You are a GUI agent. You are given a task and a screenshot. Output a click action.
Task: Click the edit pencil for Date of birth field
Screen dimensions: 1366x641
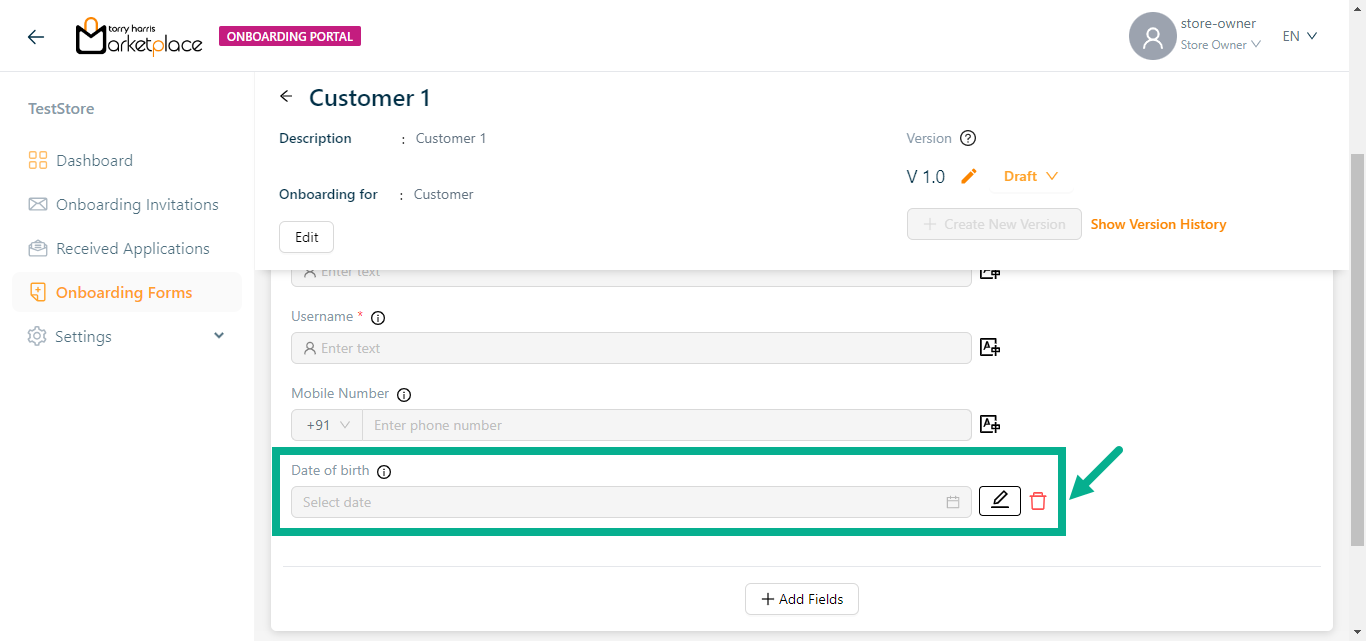(x=999, y=501)
